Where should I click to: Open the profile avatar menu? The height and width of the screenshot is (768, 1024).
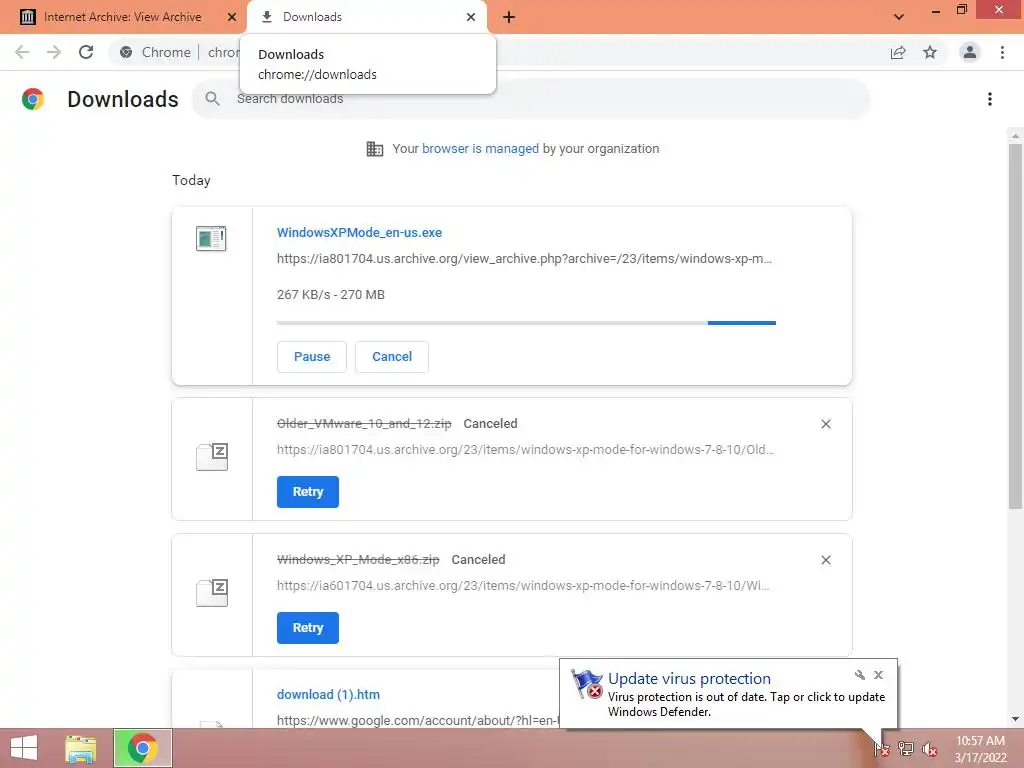pos(970,52)
